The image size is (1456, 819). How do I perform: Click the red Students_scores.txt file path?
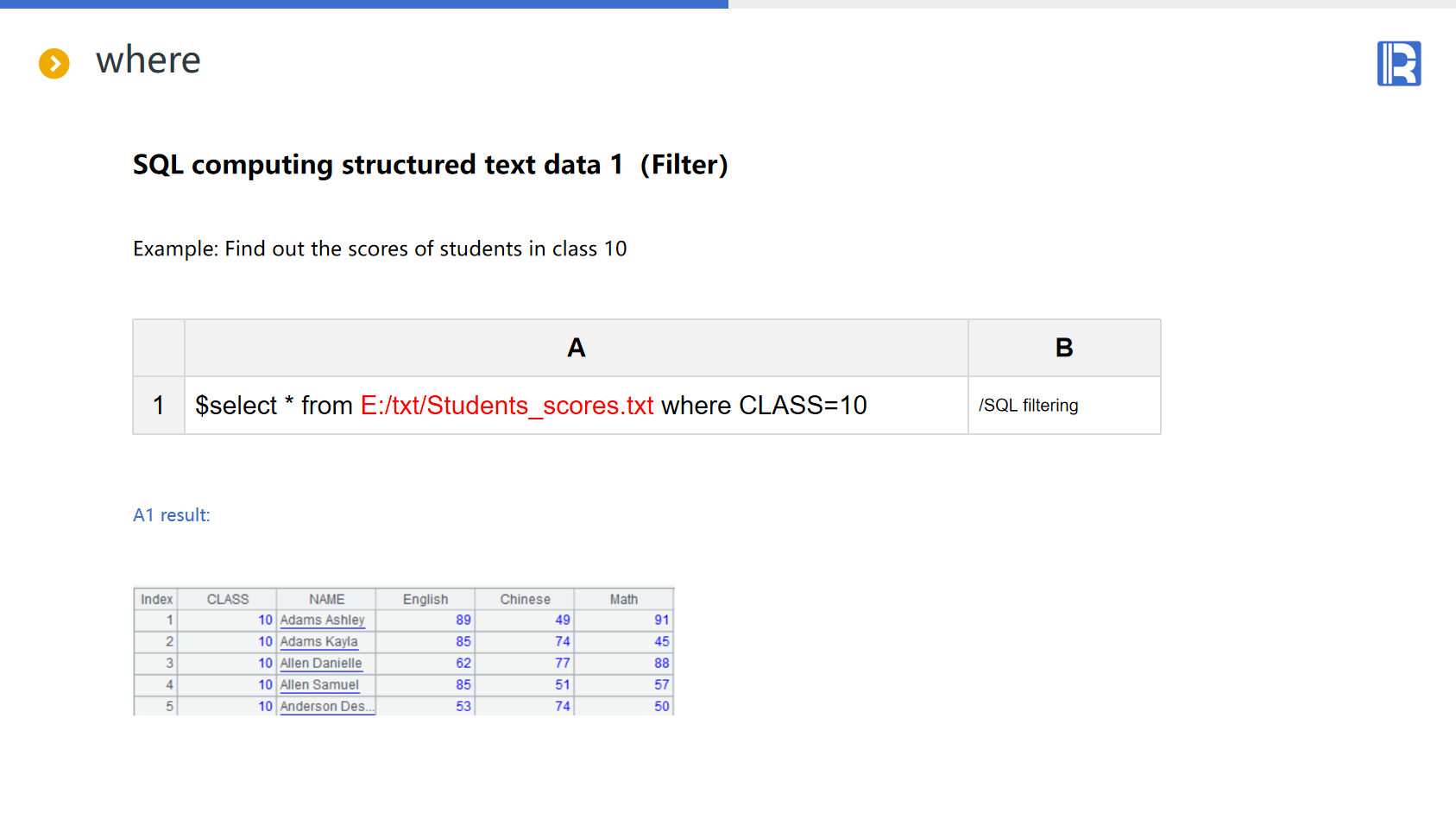507,405
